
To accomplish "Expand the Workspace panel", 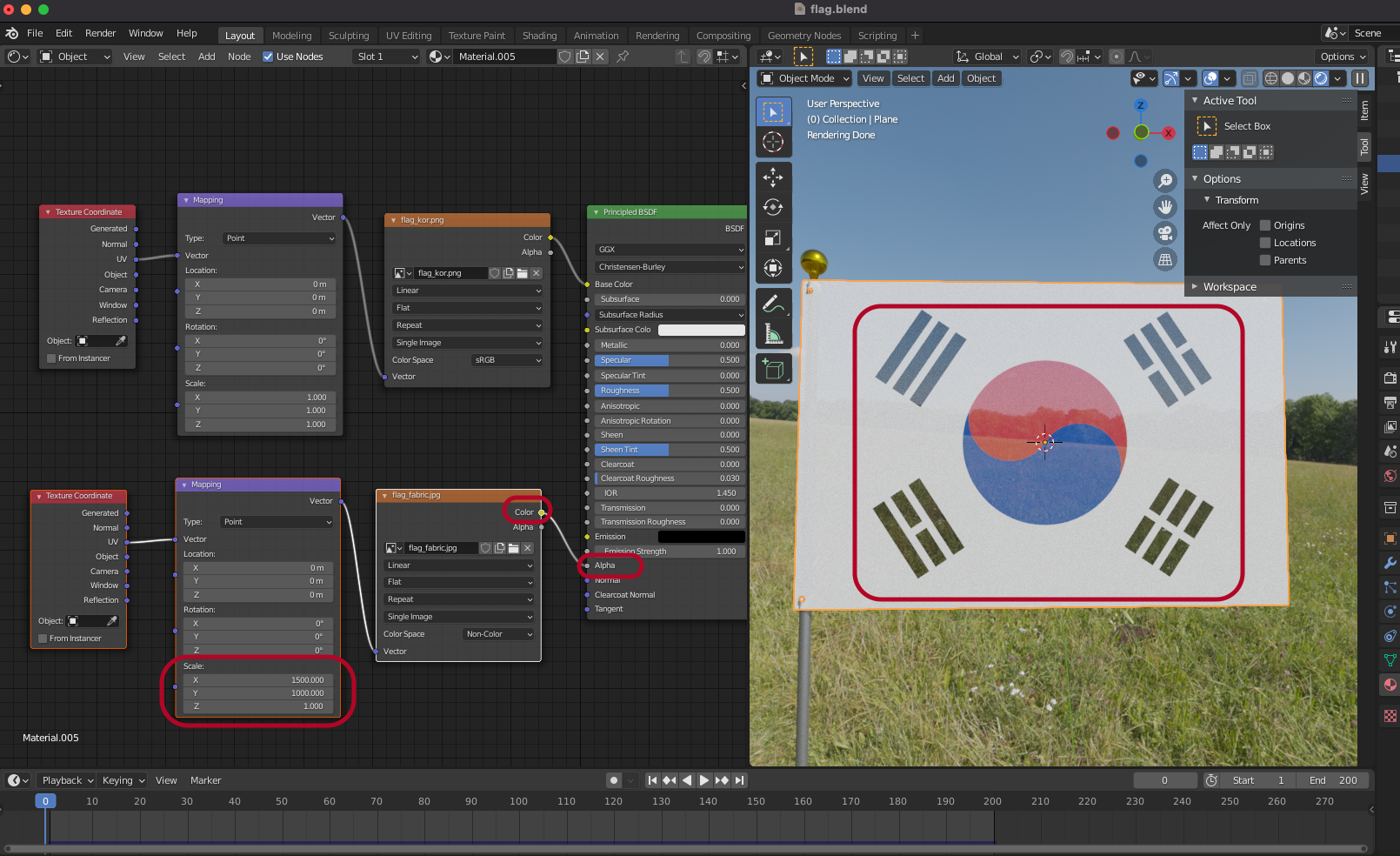I will 1230,286.
